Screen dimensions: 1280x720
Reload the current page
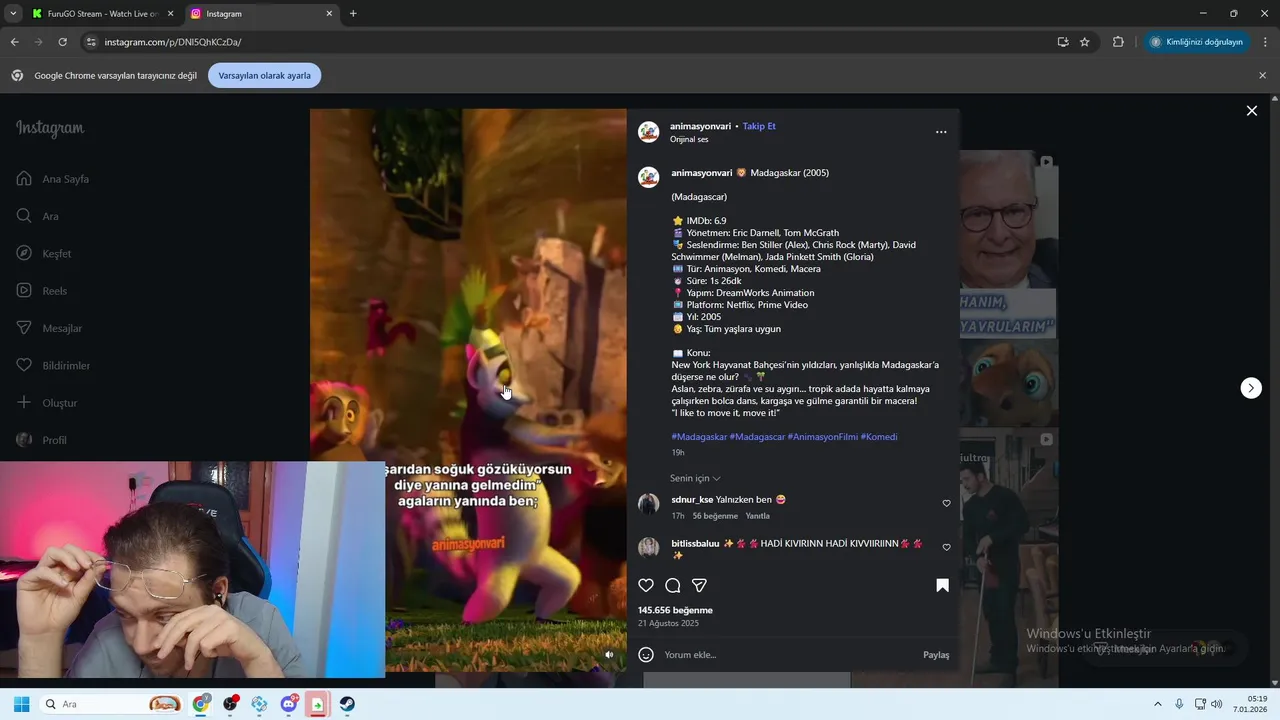[62, 42]
